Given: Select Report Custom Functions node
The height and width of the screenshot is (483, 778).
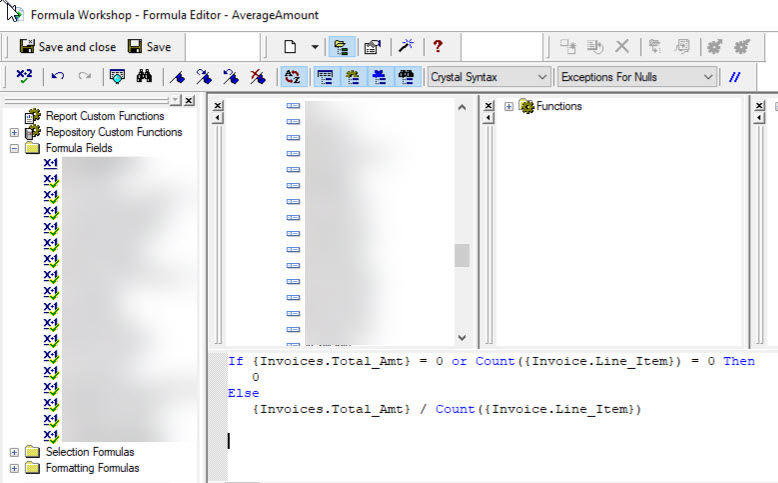Looking at the screenshot, I should coord(105,116).
